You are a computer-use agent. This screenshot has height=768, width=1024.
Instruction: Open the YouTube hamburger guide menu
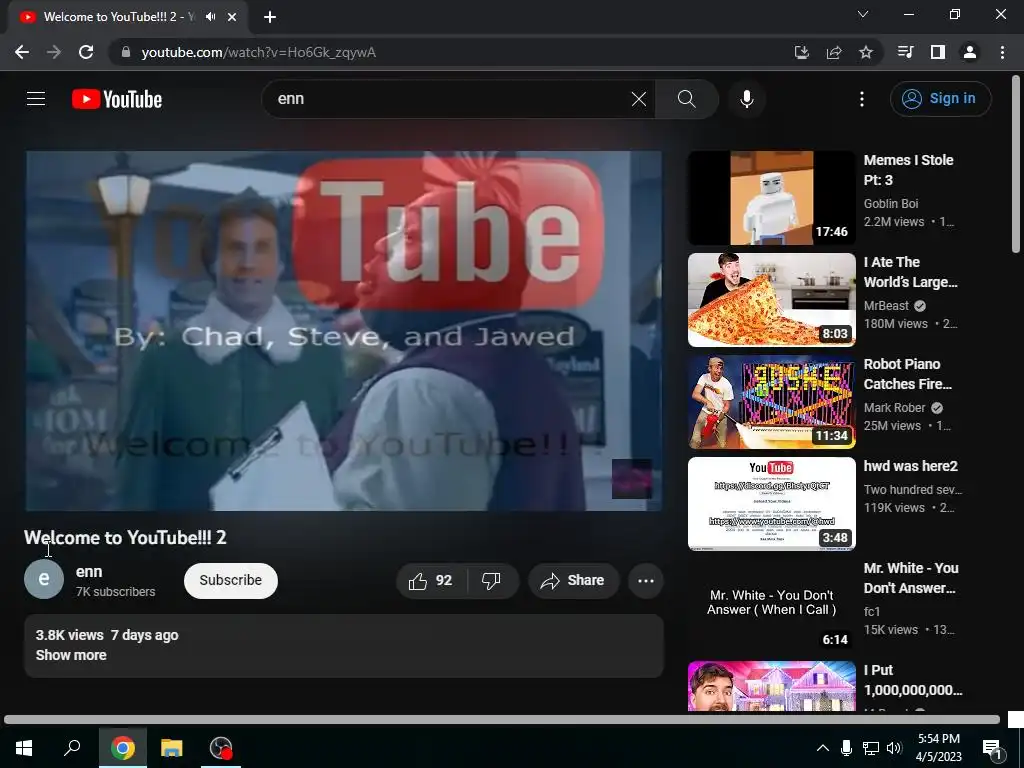pos(36,99)
